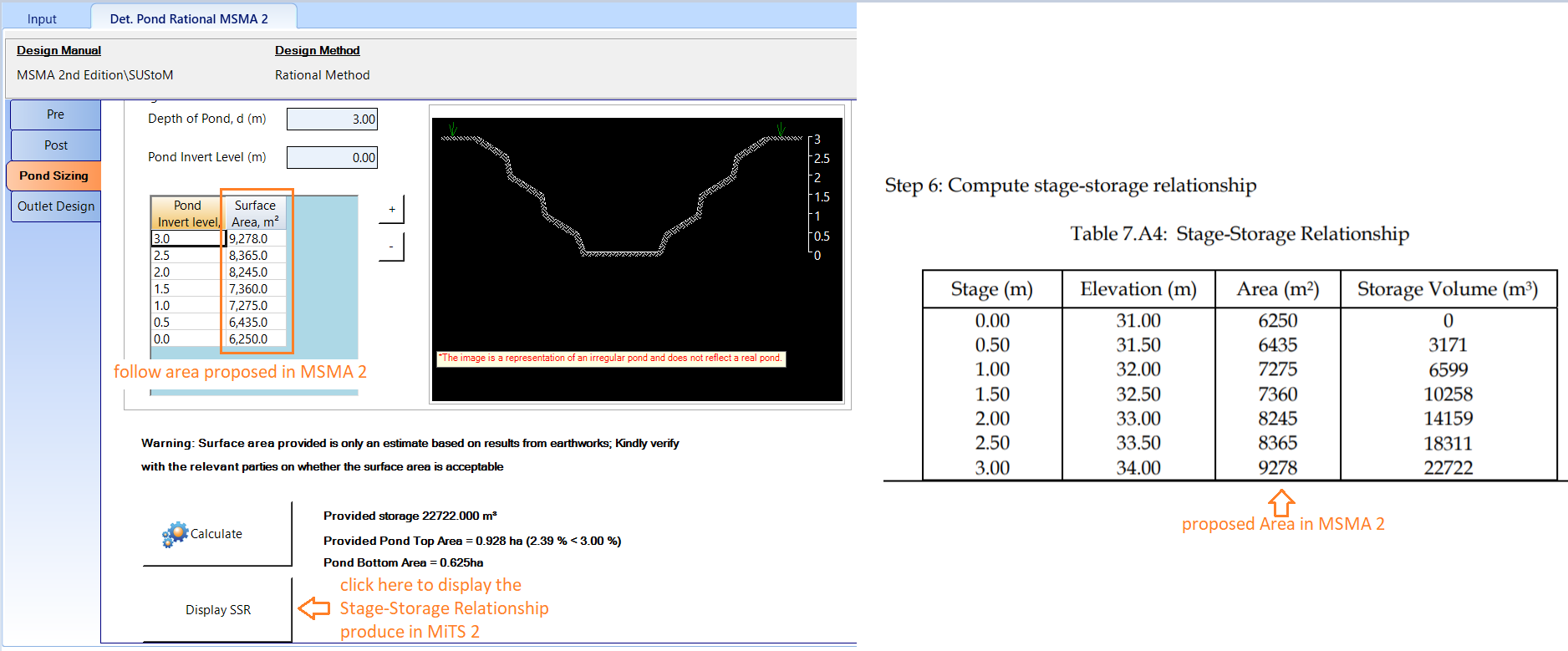Switch to Det. Pond Rational MSMA 2 tab

click(x=189, y=18)
